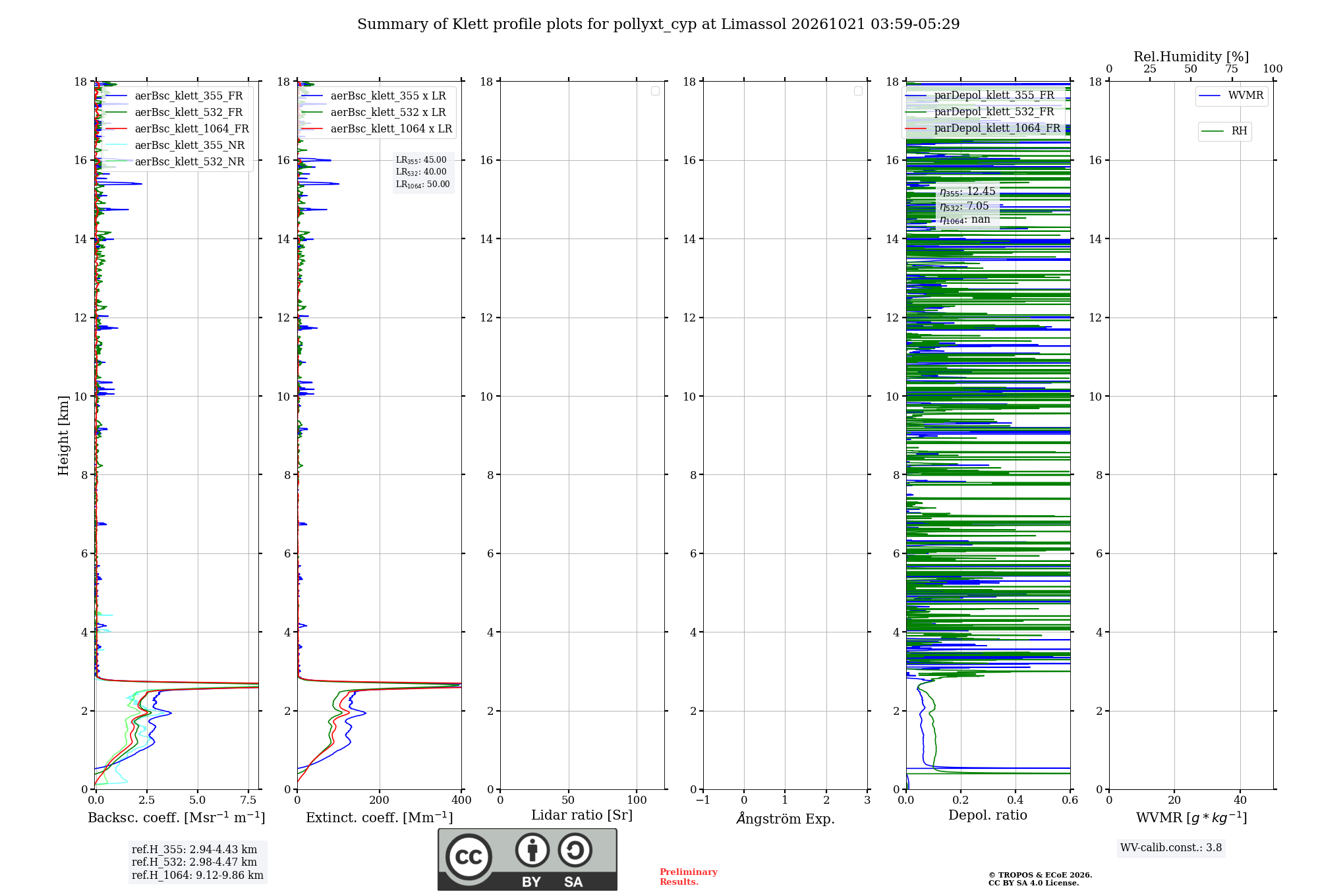Click the Depol. ratio axis label
This screenshot has height=896, width=1318.
click(x=988, y=816)
